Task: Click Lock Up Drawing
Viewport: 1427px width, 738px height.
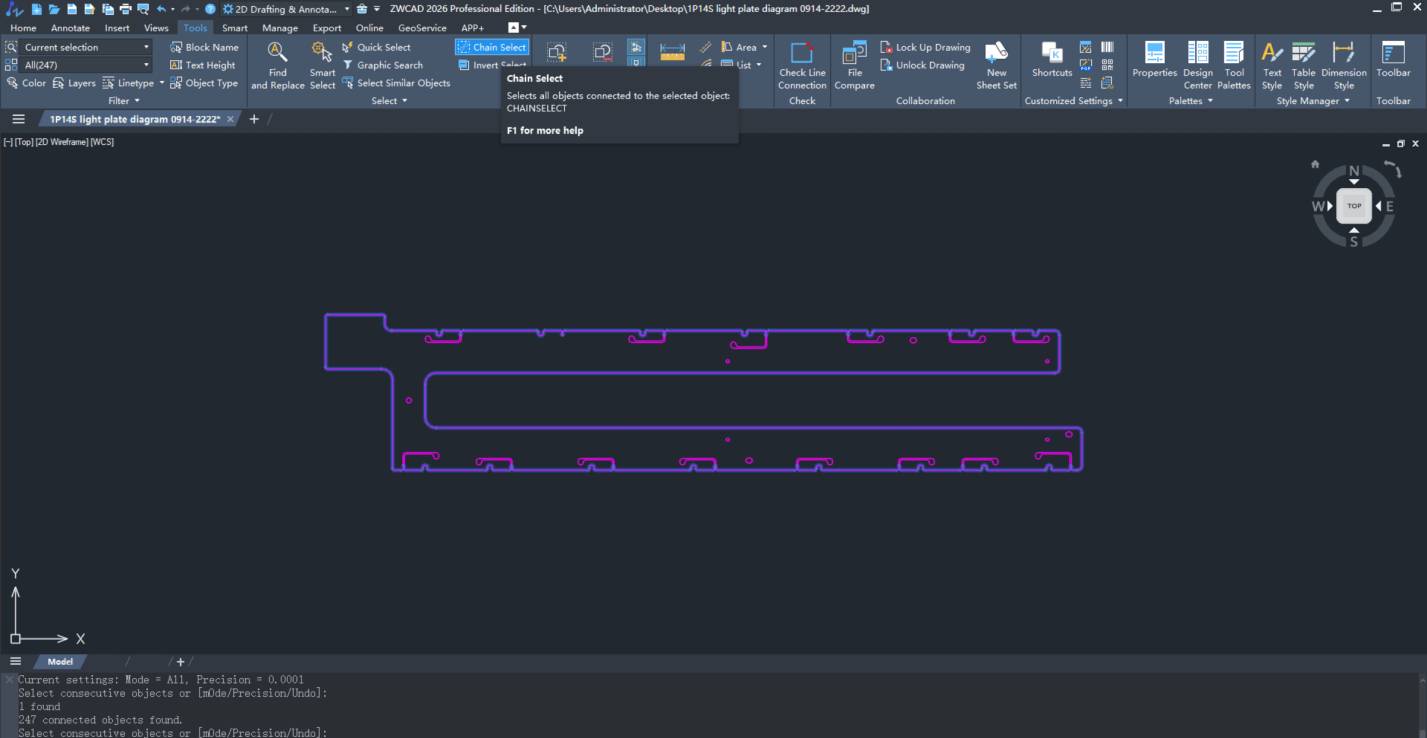Action: [x=925, y=47]
